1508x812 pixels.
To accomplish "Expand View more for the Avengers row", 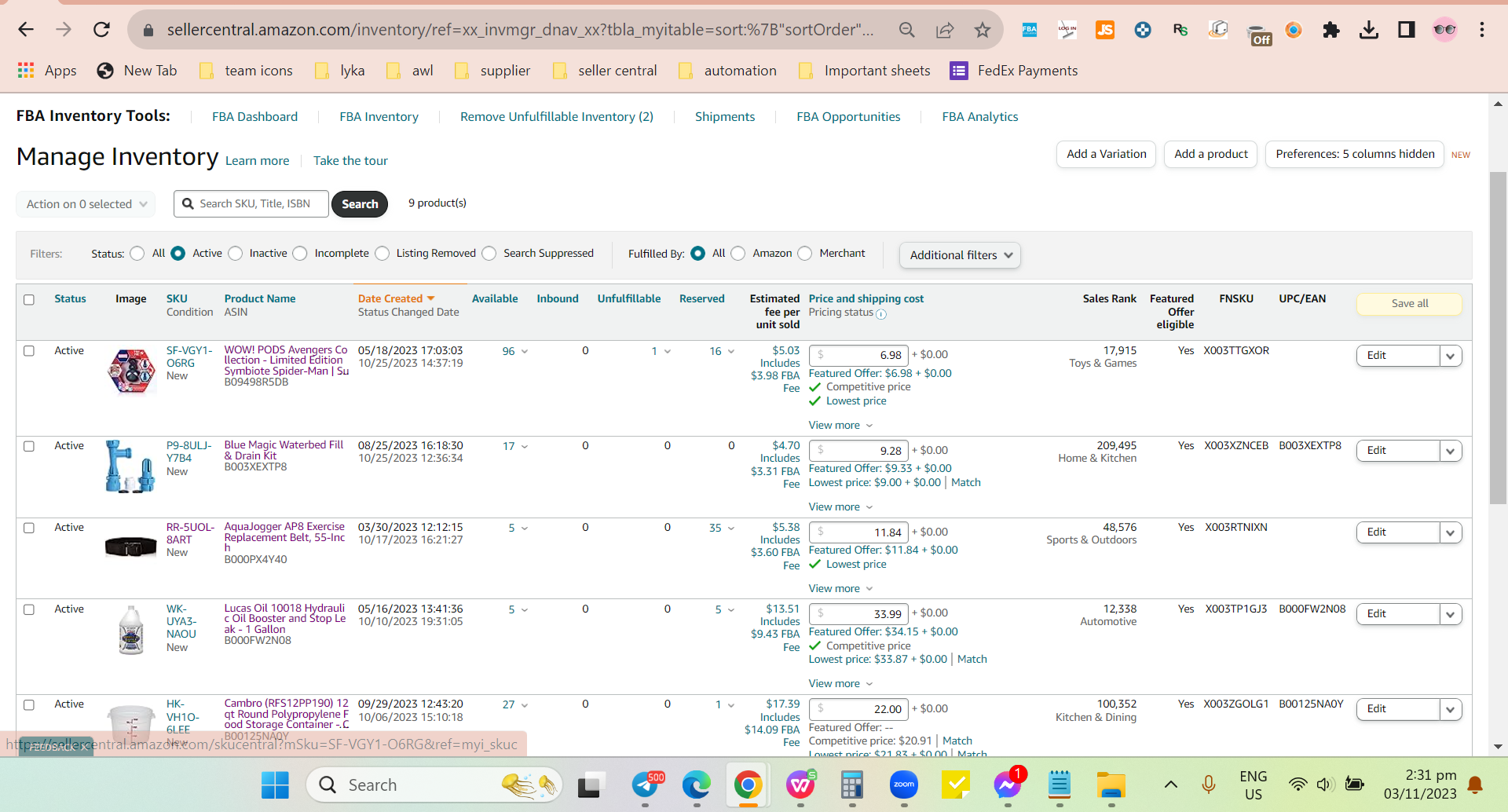I will (840, 425).
